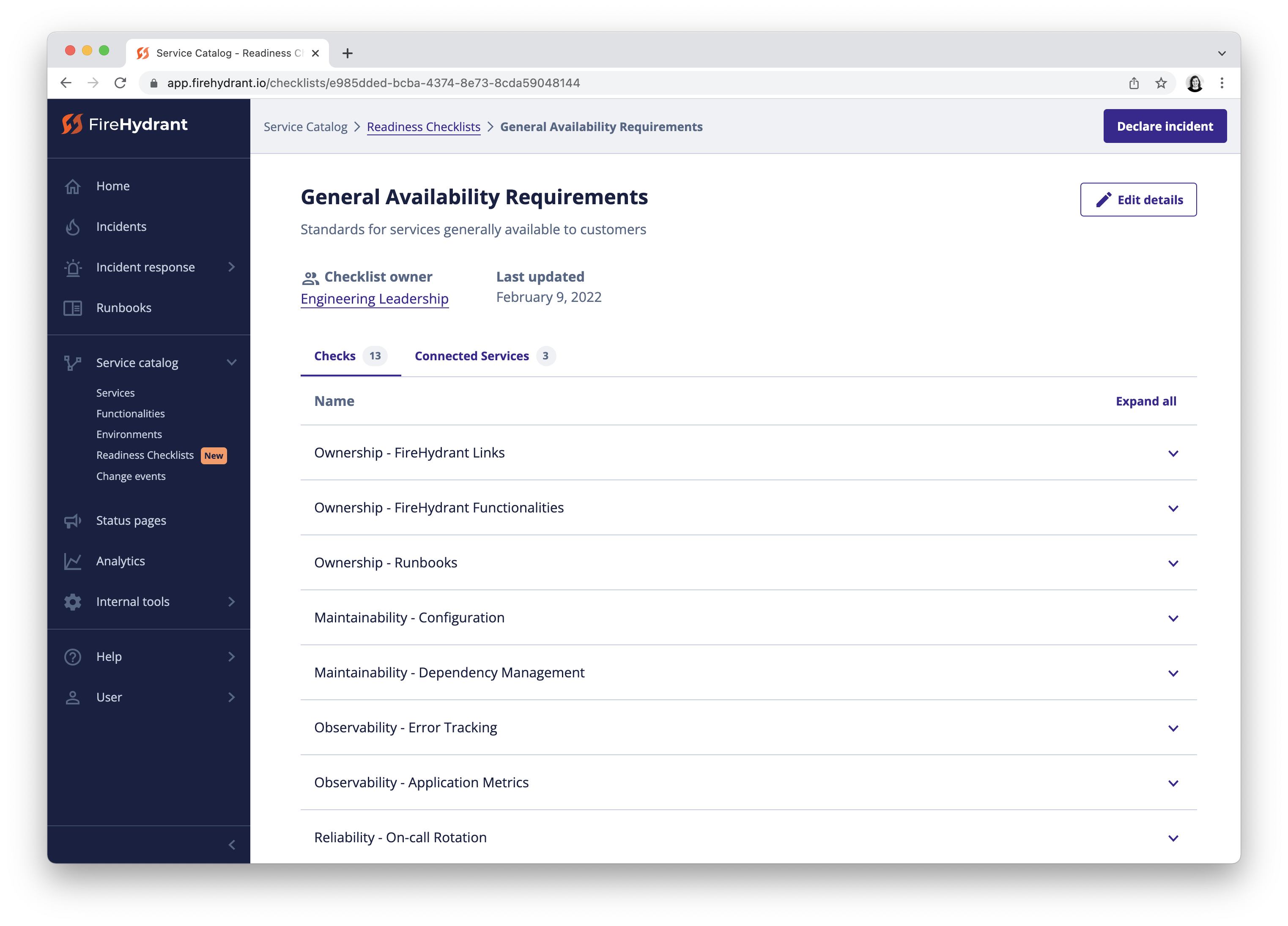Select the Checks 13 tab

[x=349, y=355]
